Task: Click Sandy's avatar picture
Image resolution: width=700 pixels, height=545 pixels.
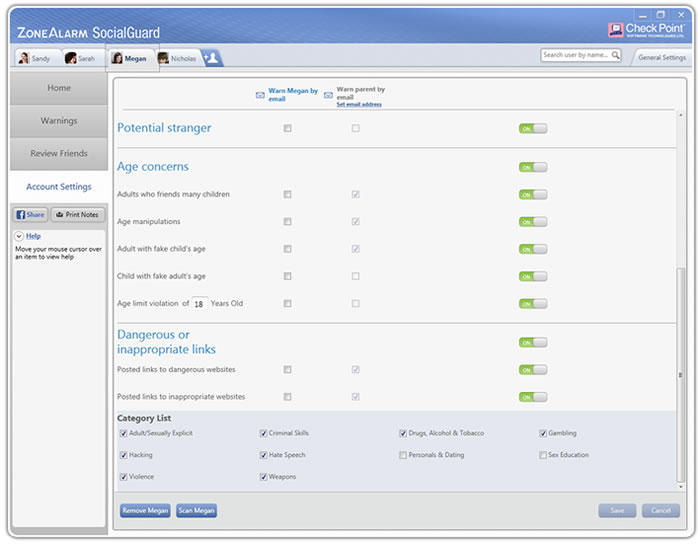Action: 24,58
